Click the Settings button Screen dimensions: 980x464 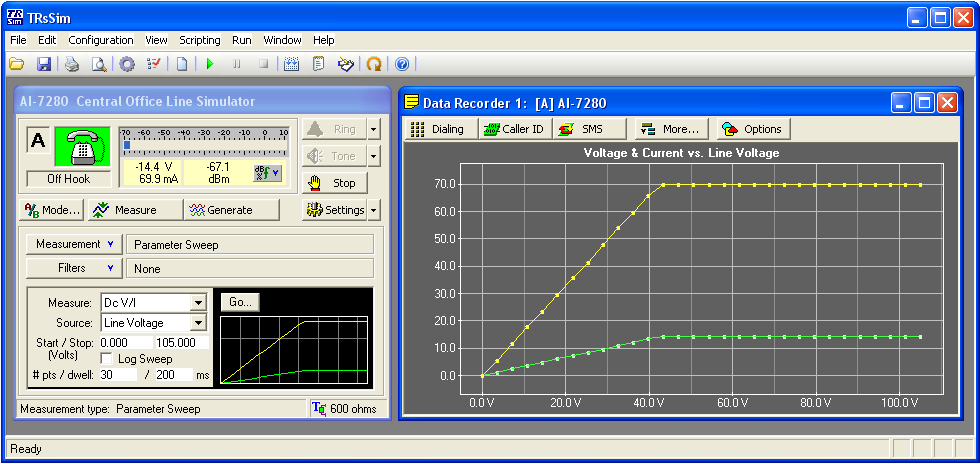(334, 210)
